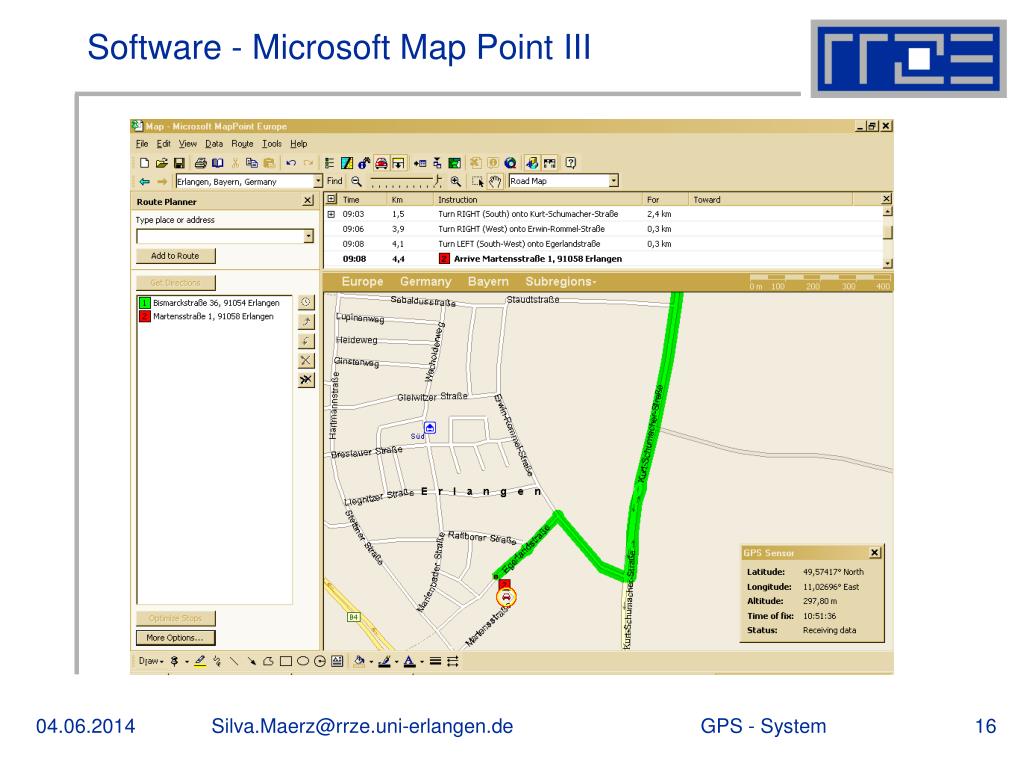
Task: Click the clock schedule stop icon
Action: tap(306, 302)
